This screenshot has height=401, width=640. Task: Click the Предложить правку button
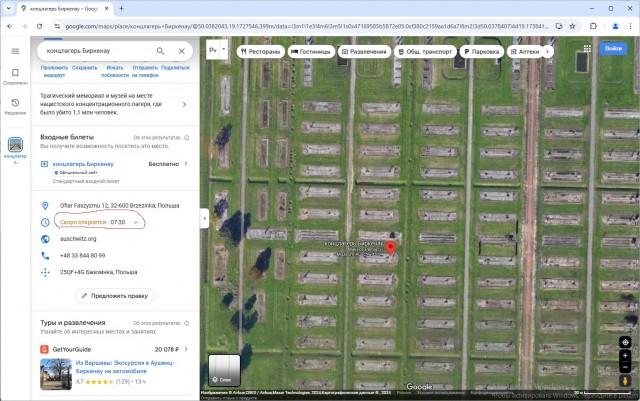pyautogui.click(x=115, y=296)
